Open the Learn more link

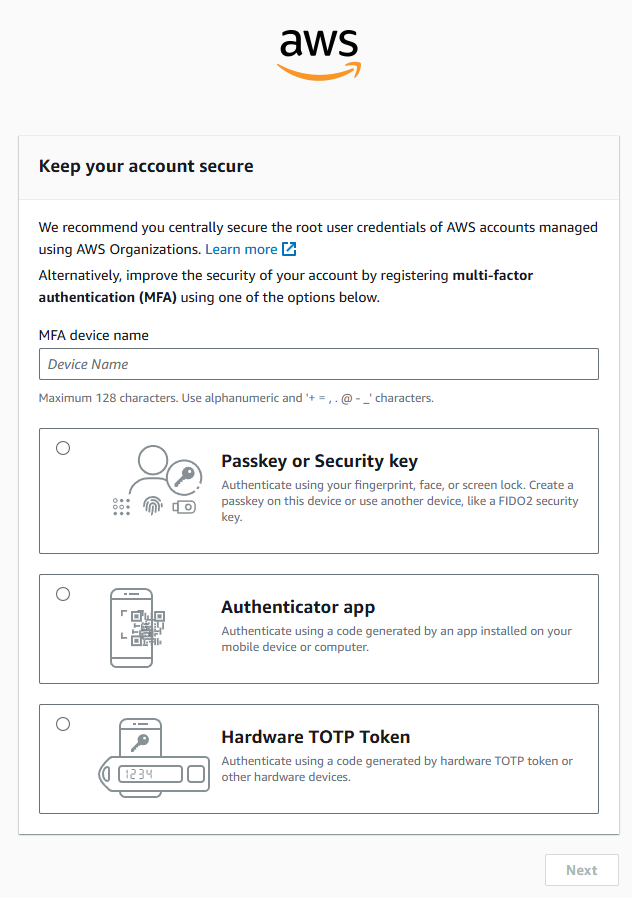(x=241, y=249)
